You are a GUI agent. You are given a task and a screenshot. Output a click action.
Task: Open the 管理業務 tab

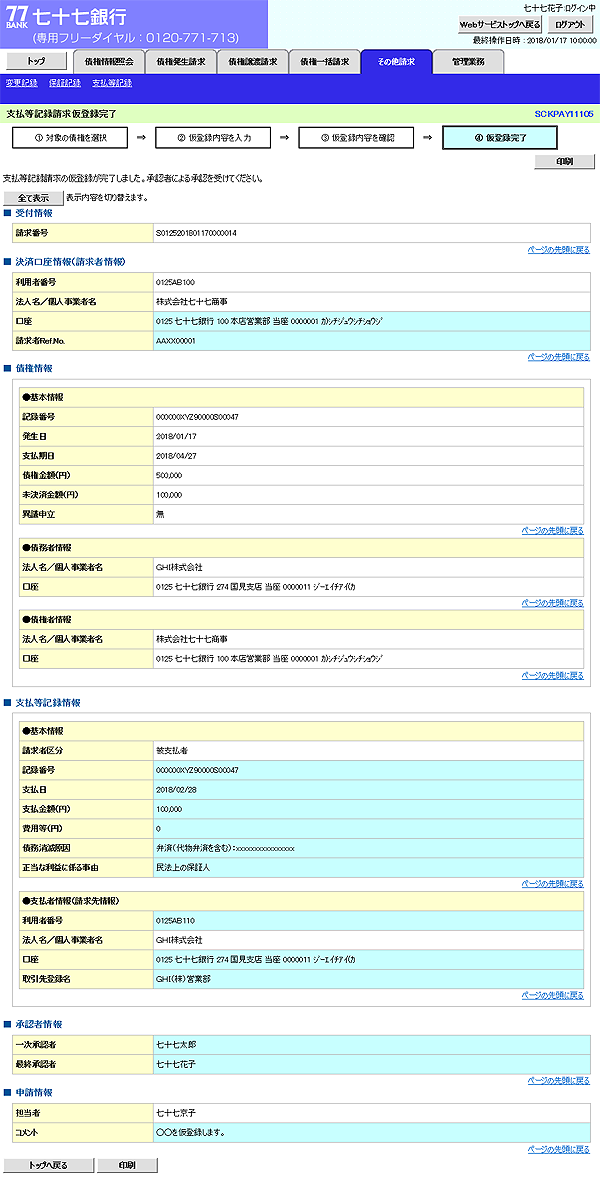tap(468, 62)
